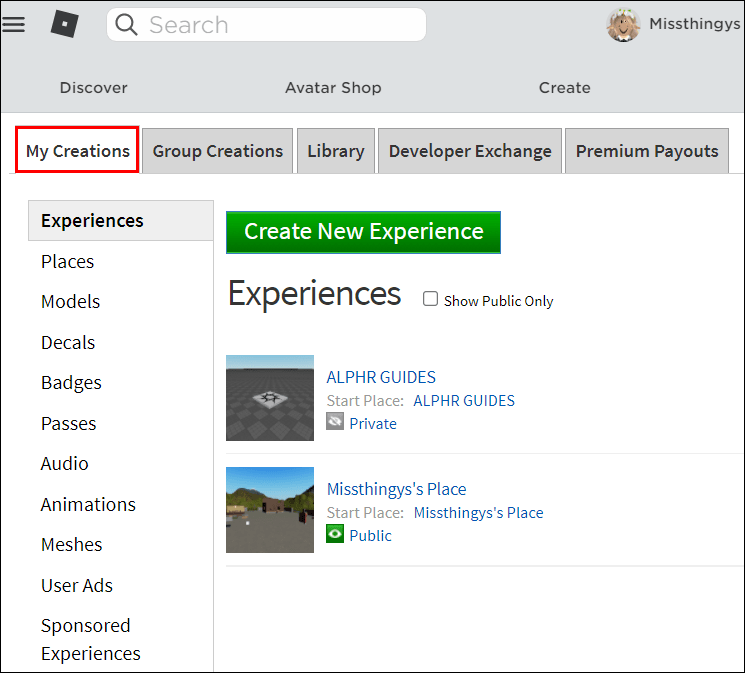The height and width of the screenshot is (673, 745).
Task: Open the Create menu item
Action: click(x=564, y=87)
